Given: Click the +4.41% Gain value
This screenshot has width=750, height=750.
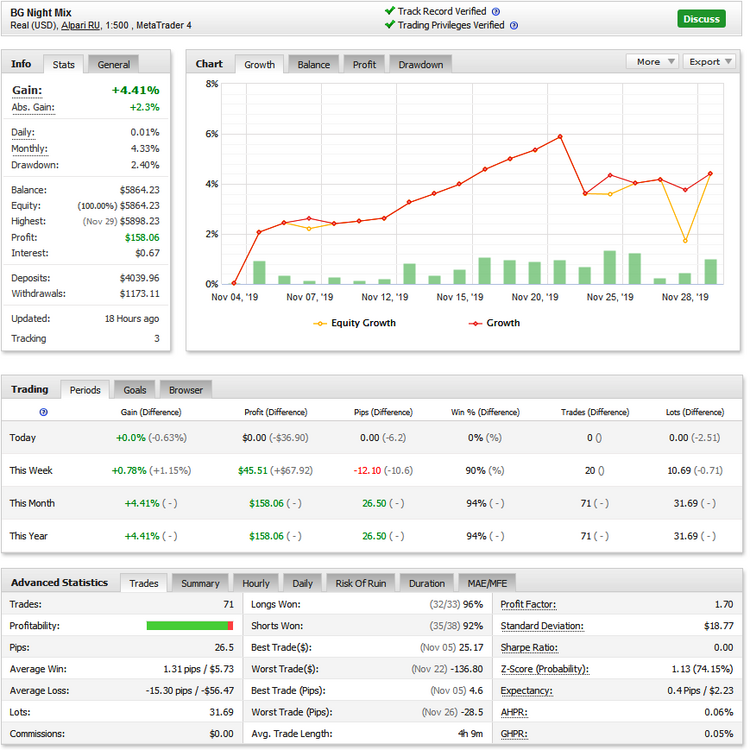Looking at the screenshot, I should pos(135,90).
